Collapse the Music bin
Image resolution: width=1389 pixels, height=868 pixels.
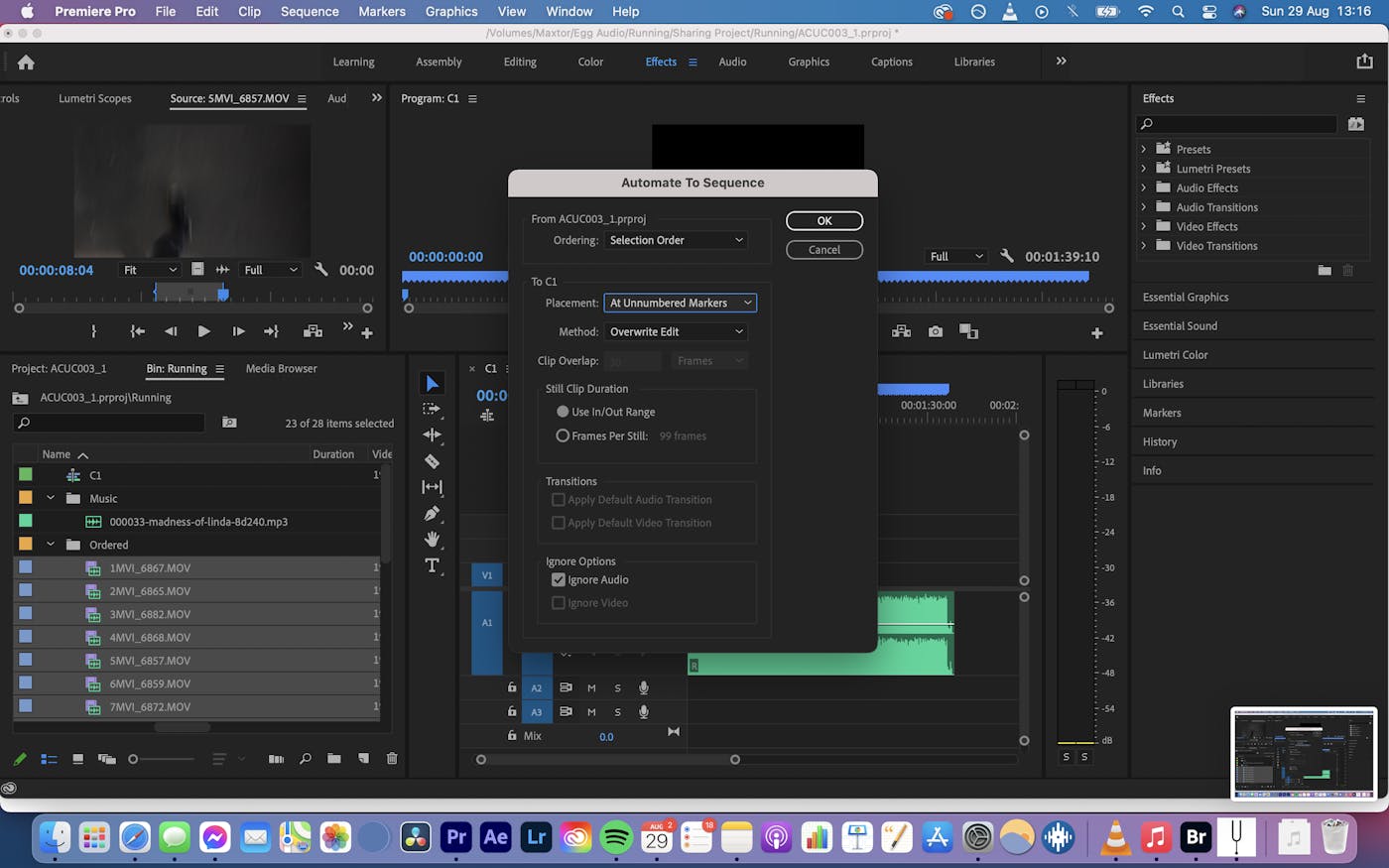click(x=51, y=498)
